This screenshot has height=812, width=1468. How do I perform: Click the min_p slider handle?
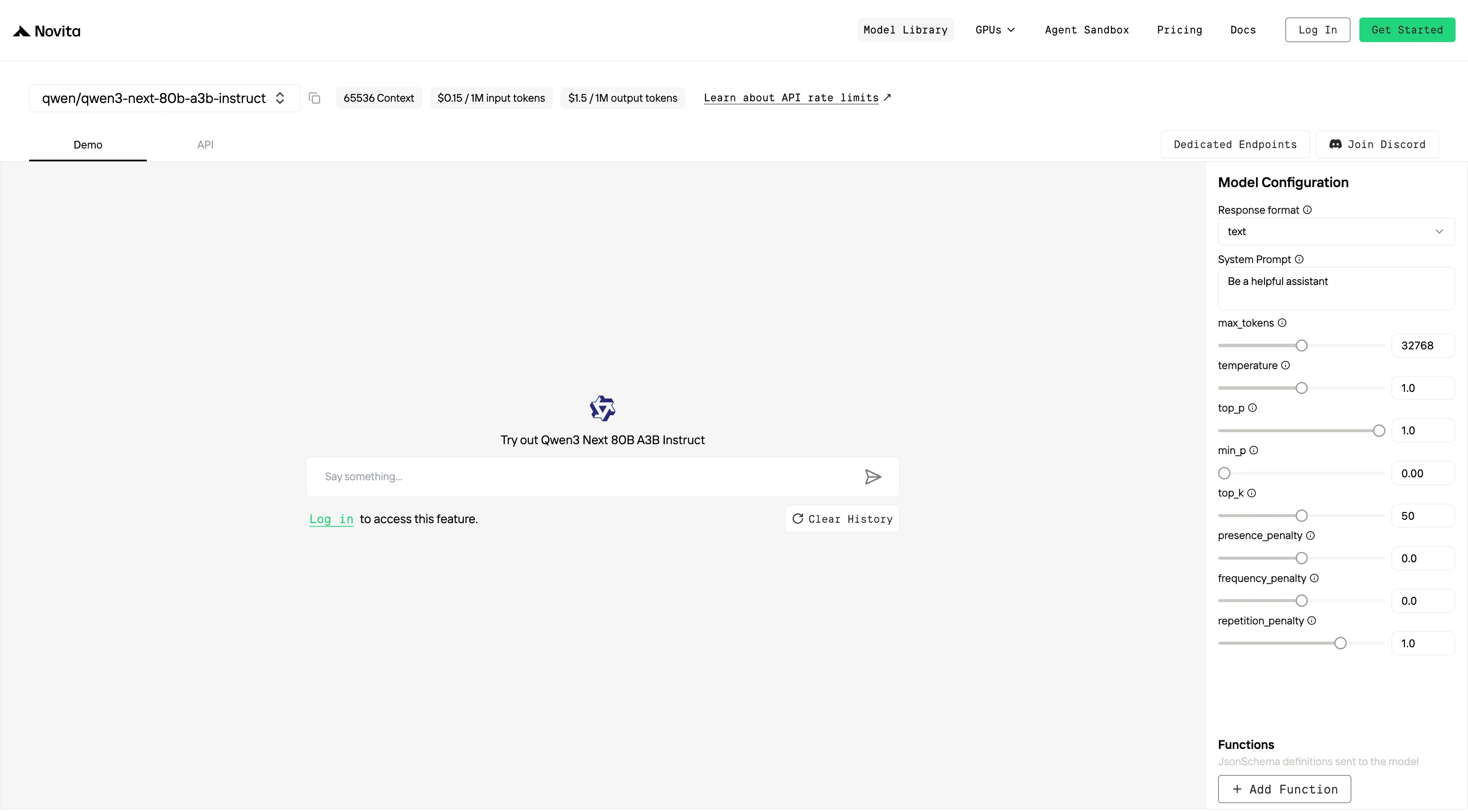(x=1224, y=473)
